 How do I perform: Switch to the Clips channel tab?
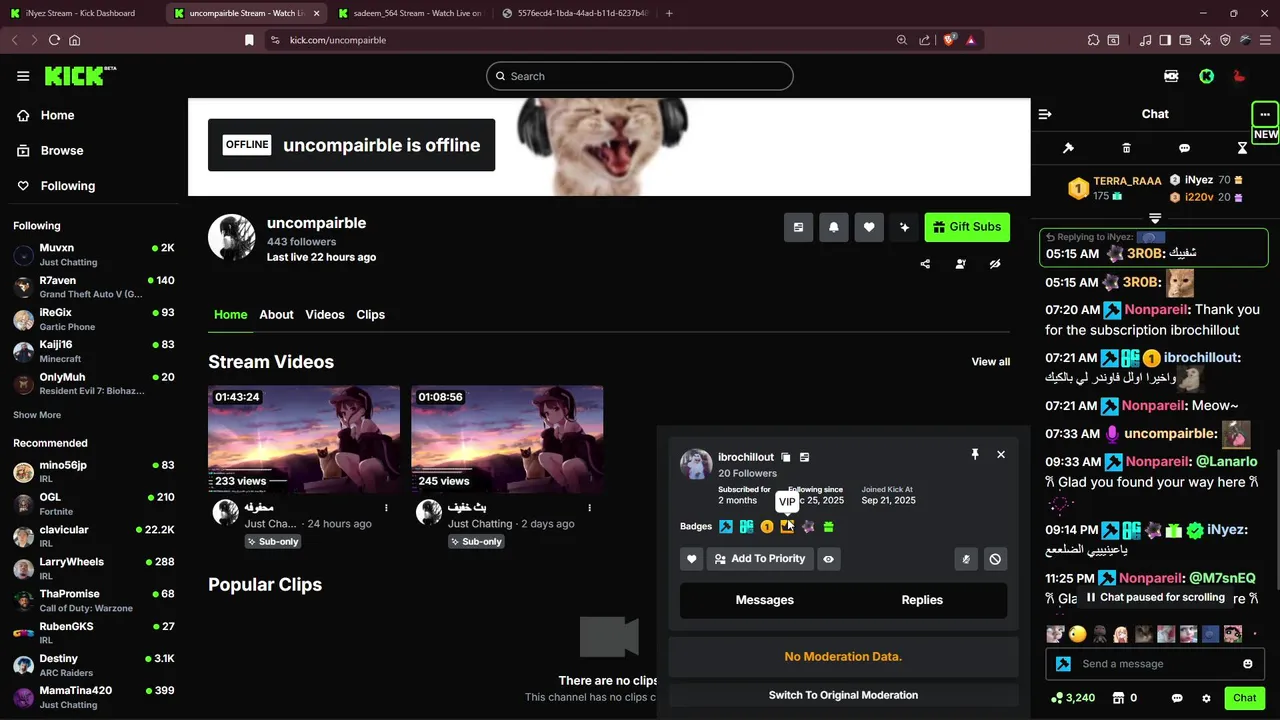371,314
